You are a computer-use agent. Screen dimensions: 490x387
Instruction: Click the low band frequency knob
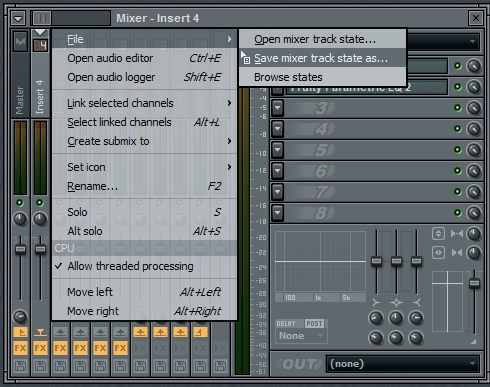(x=376, y=318)
